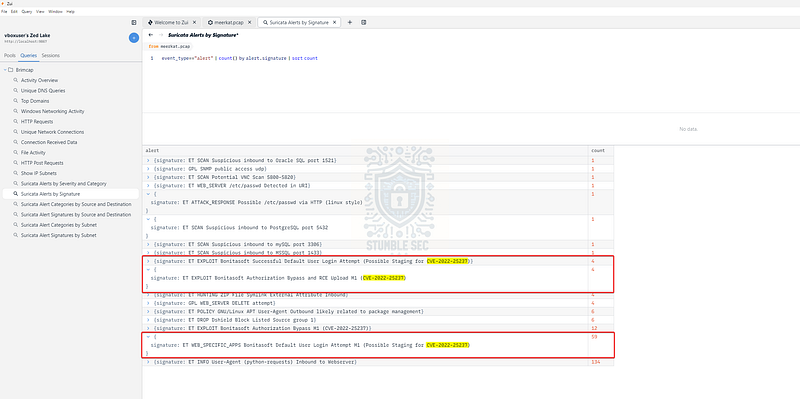Expand the Dshield Block Listed Source row

pyautogui.click(x=148, y=320)
